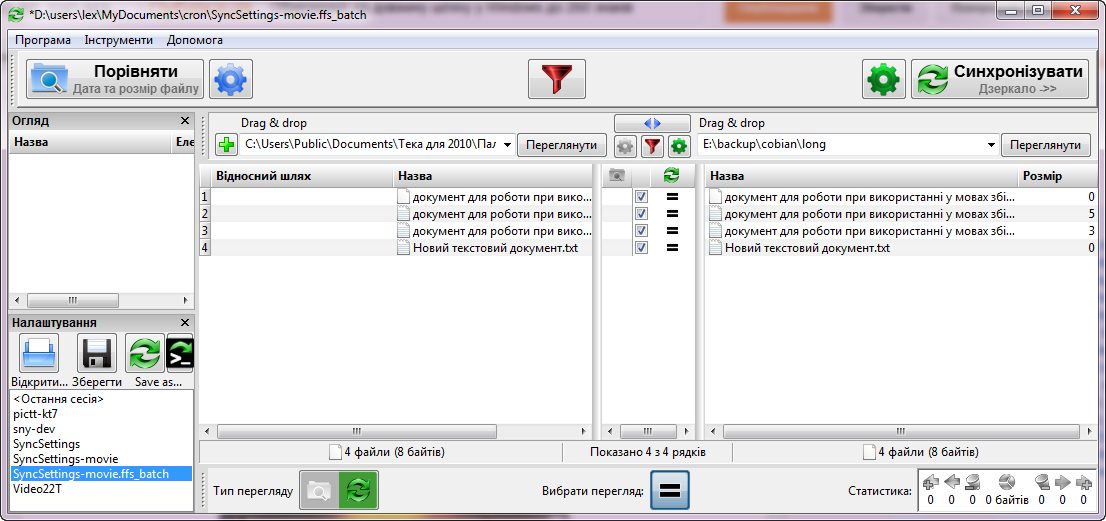Open the Допомога menu
Image resolution: width=1106 pixels, height=521 pixels.
pos(195,40)
